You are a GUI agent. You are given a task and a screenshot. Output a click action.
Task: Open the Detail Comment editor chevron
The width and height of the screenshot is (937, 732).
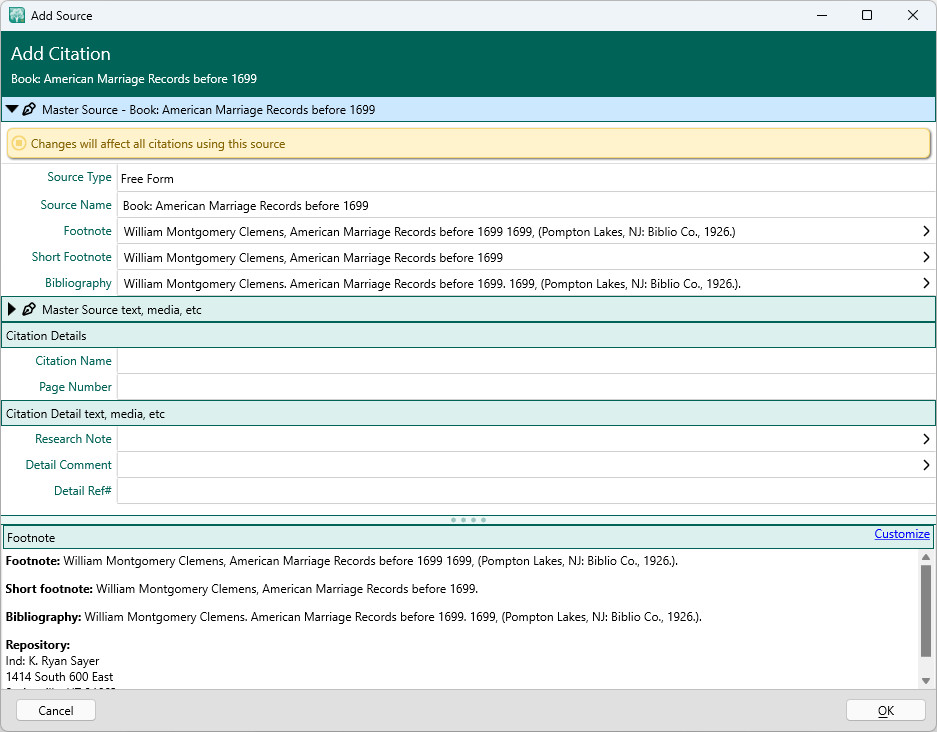pos(926,465)
